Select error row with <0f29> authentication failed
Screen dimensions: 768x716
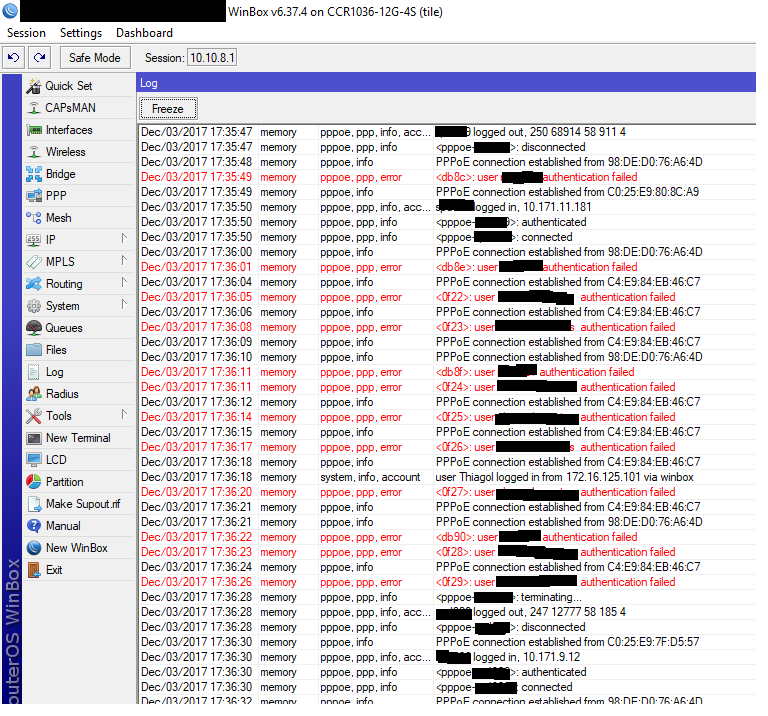[448, 582]
